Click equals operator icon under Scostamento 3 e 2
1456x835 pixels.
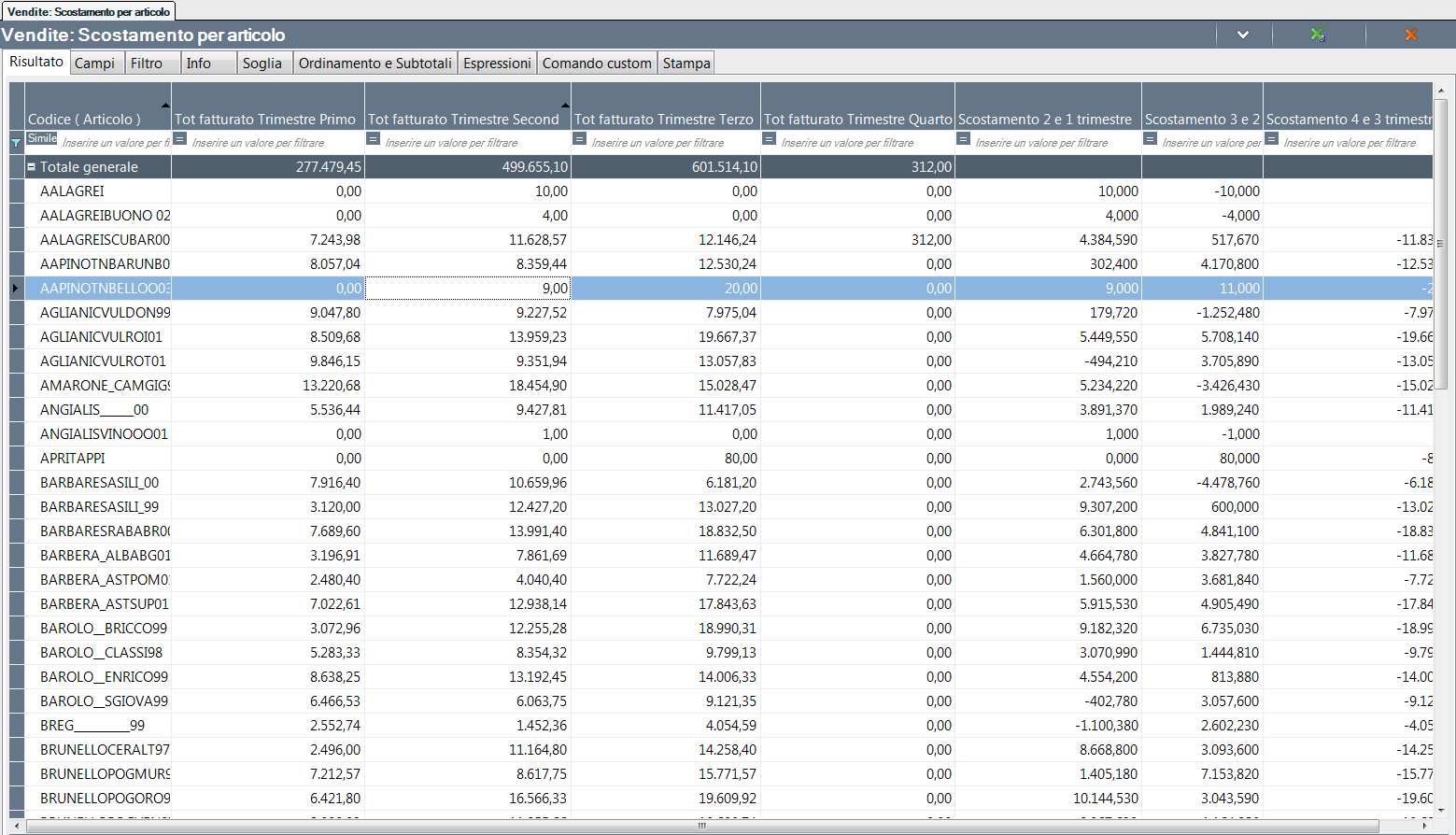[1151, 139]
